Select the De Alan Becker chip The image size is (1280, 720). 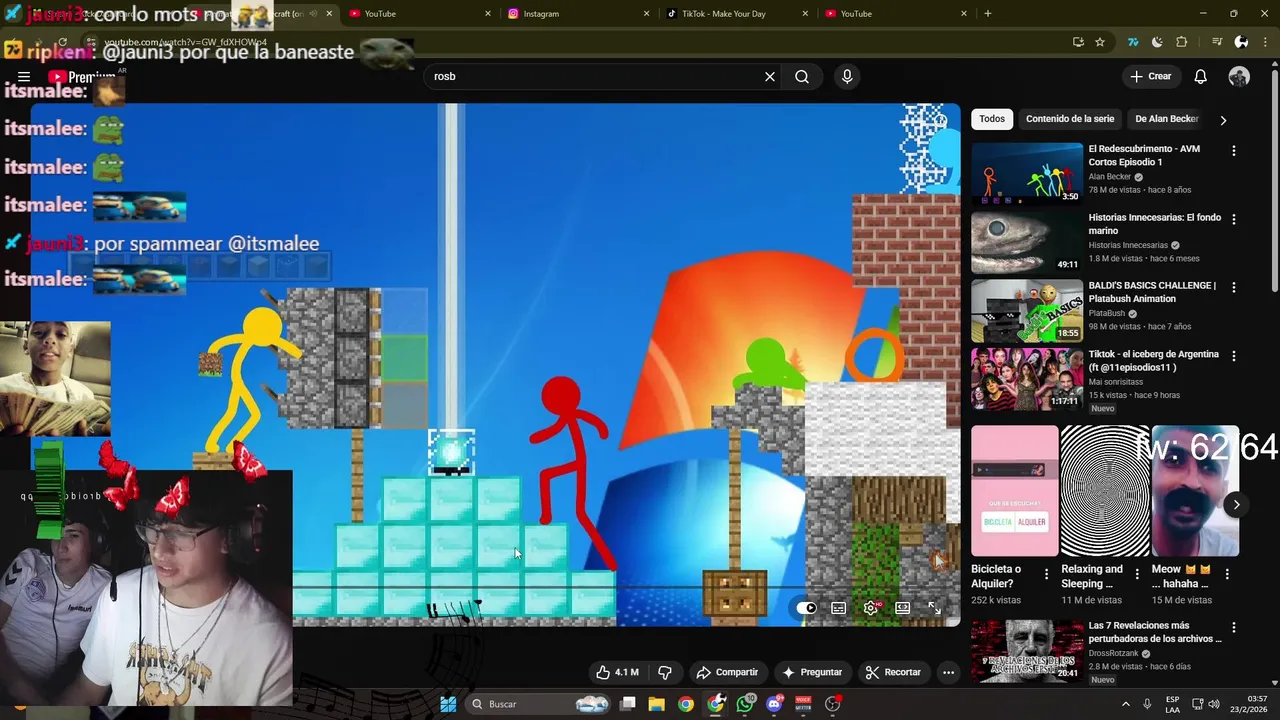pos(1166,119)
